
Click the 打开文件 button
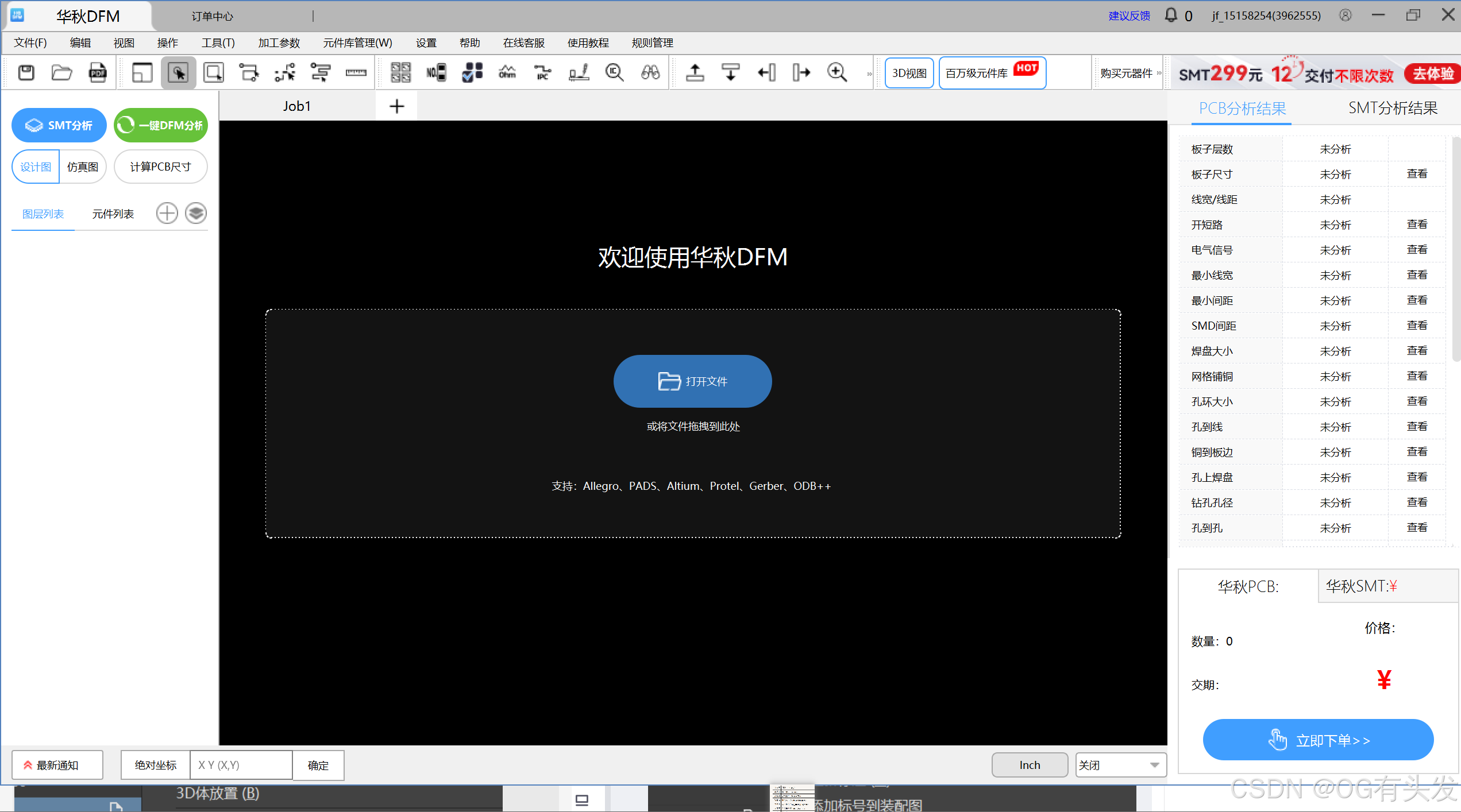[692, 381]
